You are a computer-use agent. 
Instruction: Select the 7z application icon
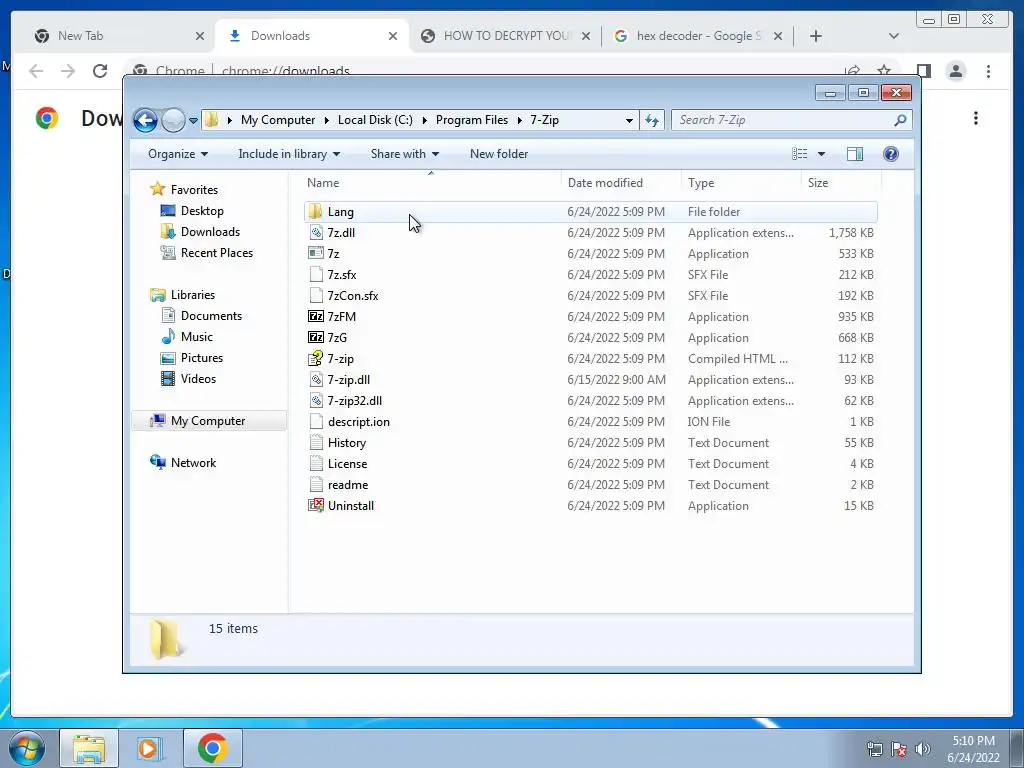click(x=316, y=253)
